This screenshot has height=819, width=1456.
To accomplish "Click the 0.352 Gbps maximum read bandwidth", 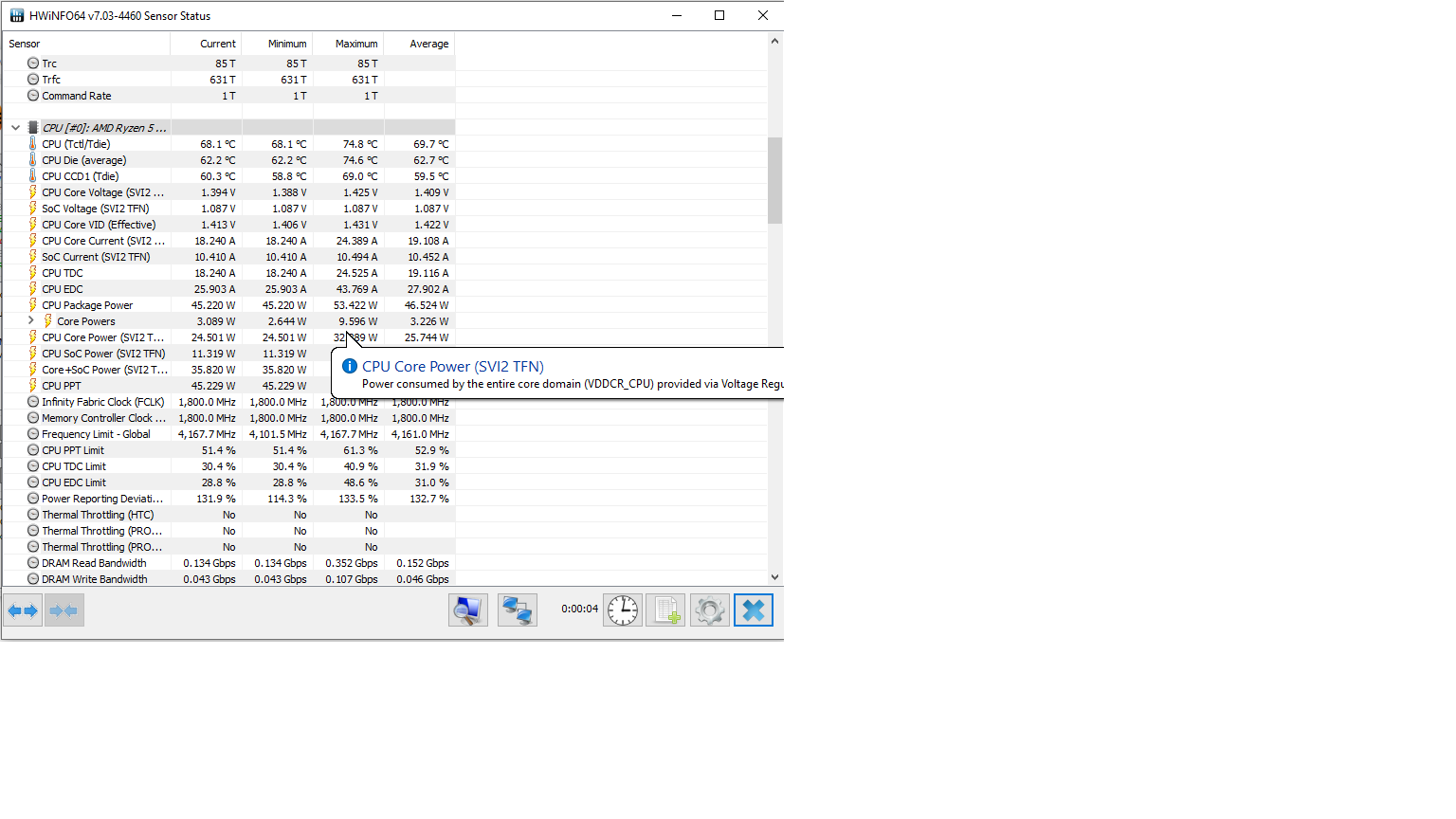I will (352, 563).
